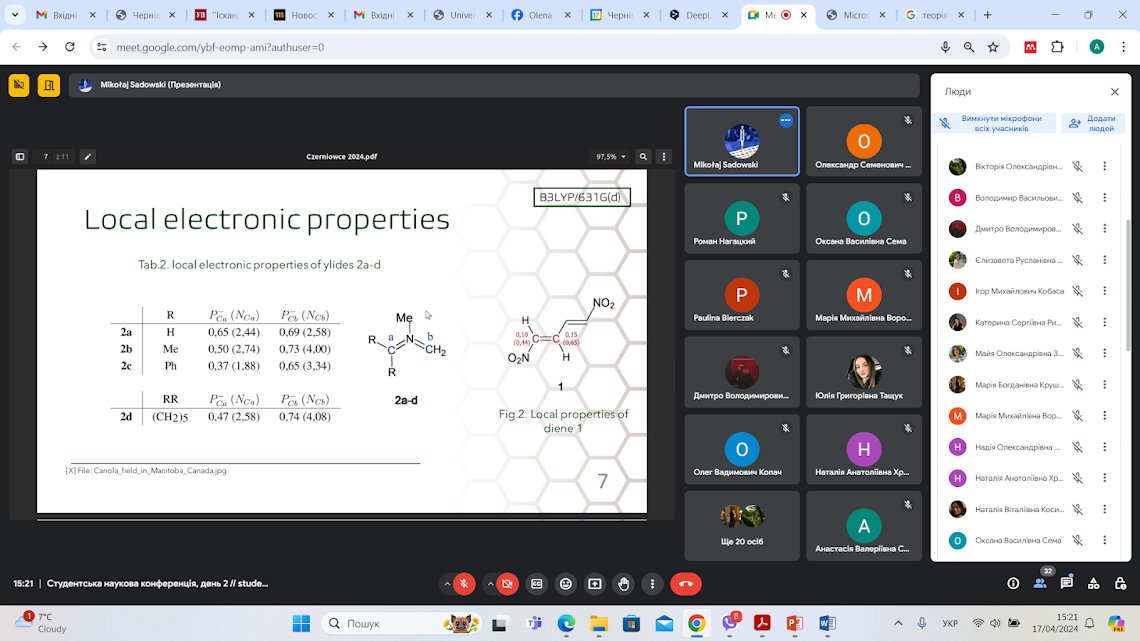Image resolution: width=1140 pixels, height=641 pixels.
Task: Reload the page
Action: point(70,47)
